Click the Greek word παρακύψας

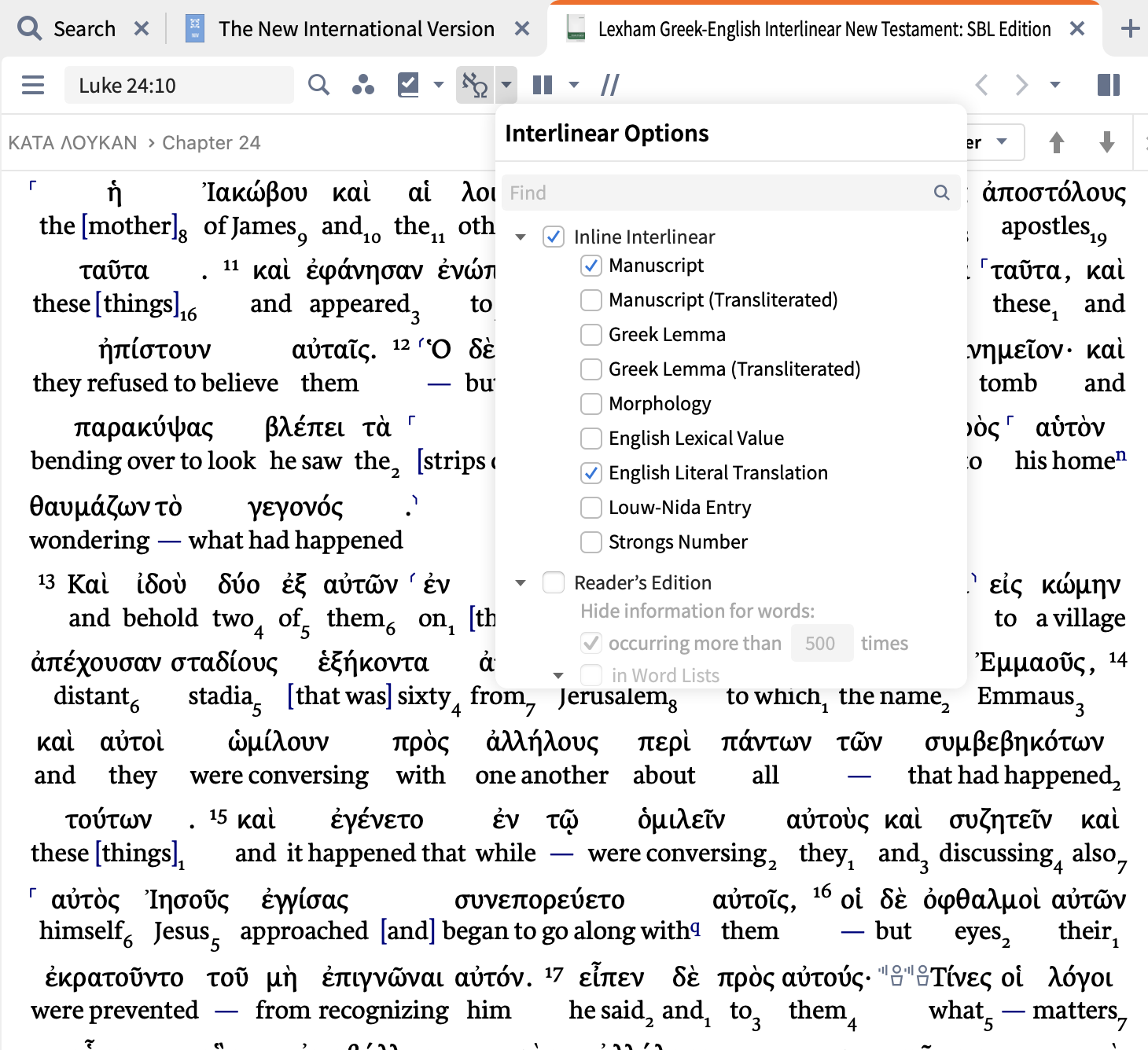pyautogui.click(x=144, y=428)
